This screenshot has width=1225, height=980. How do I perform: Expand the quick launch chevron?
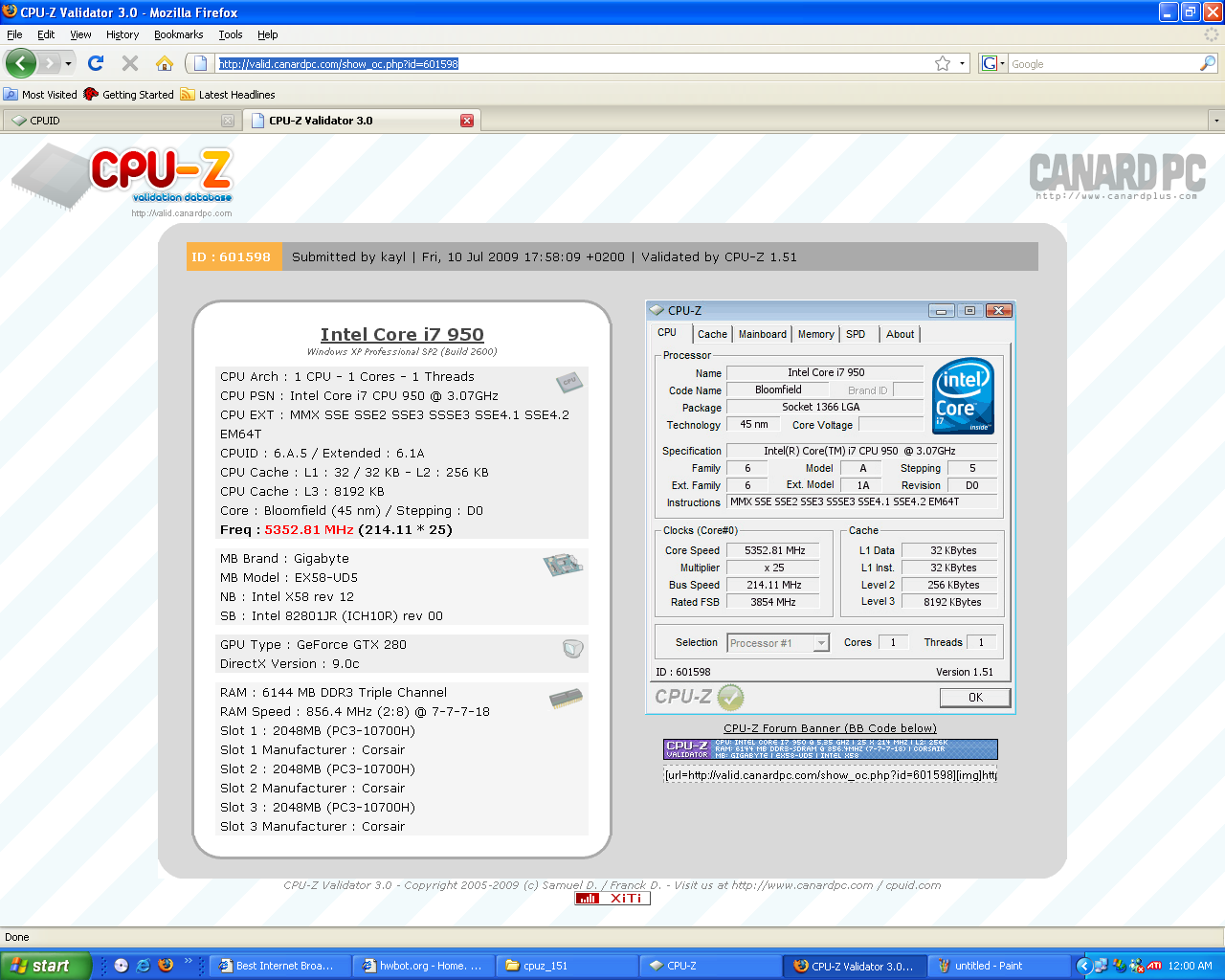click(189, 962)
